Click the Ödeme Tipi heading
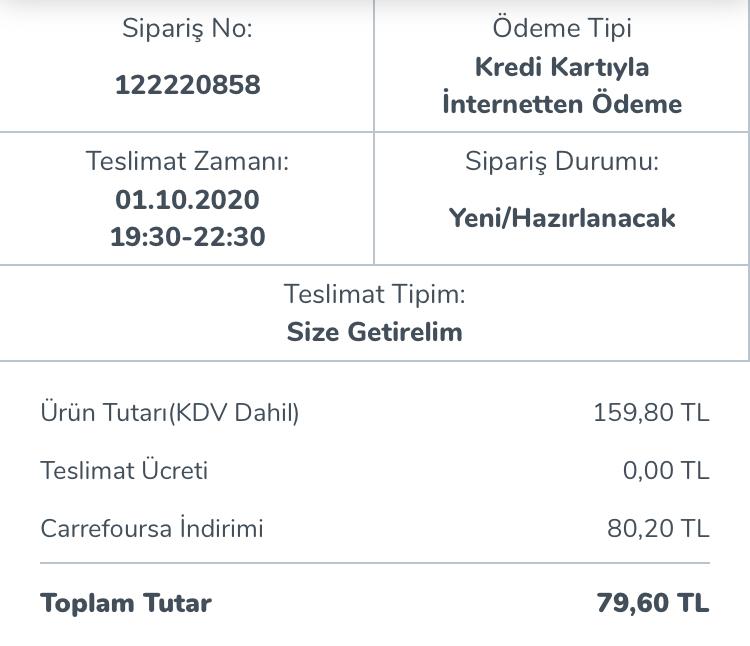 coord(562,28)
